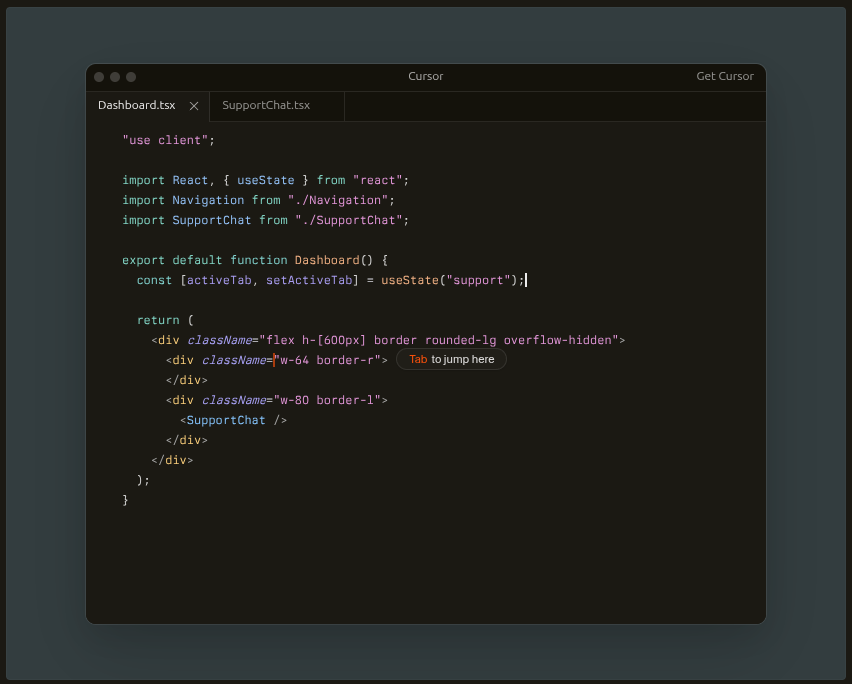852x684 pixels.
Task: Place cursor on setActiveTab variable
Action: click(308, 280)
